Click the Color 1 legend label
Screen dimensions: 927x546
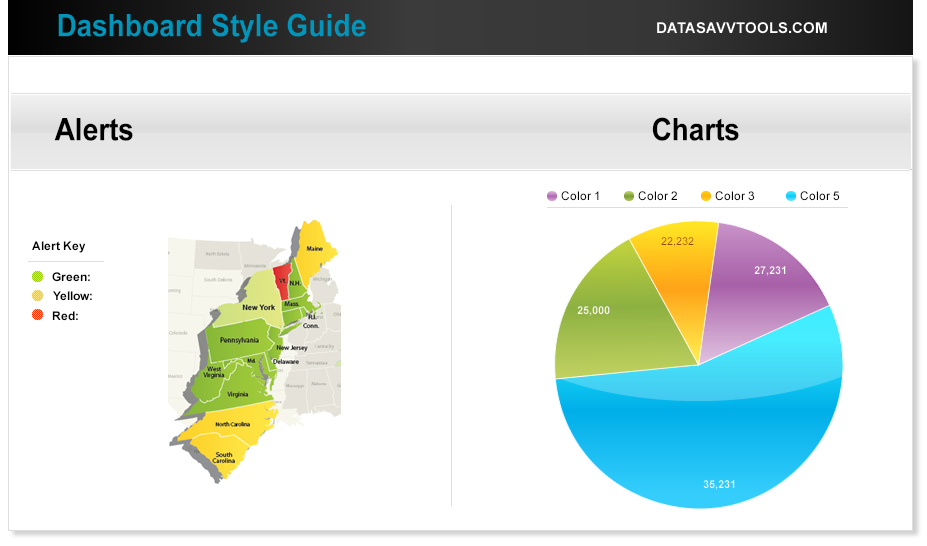click(x=580, y=196)
